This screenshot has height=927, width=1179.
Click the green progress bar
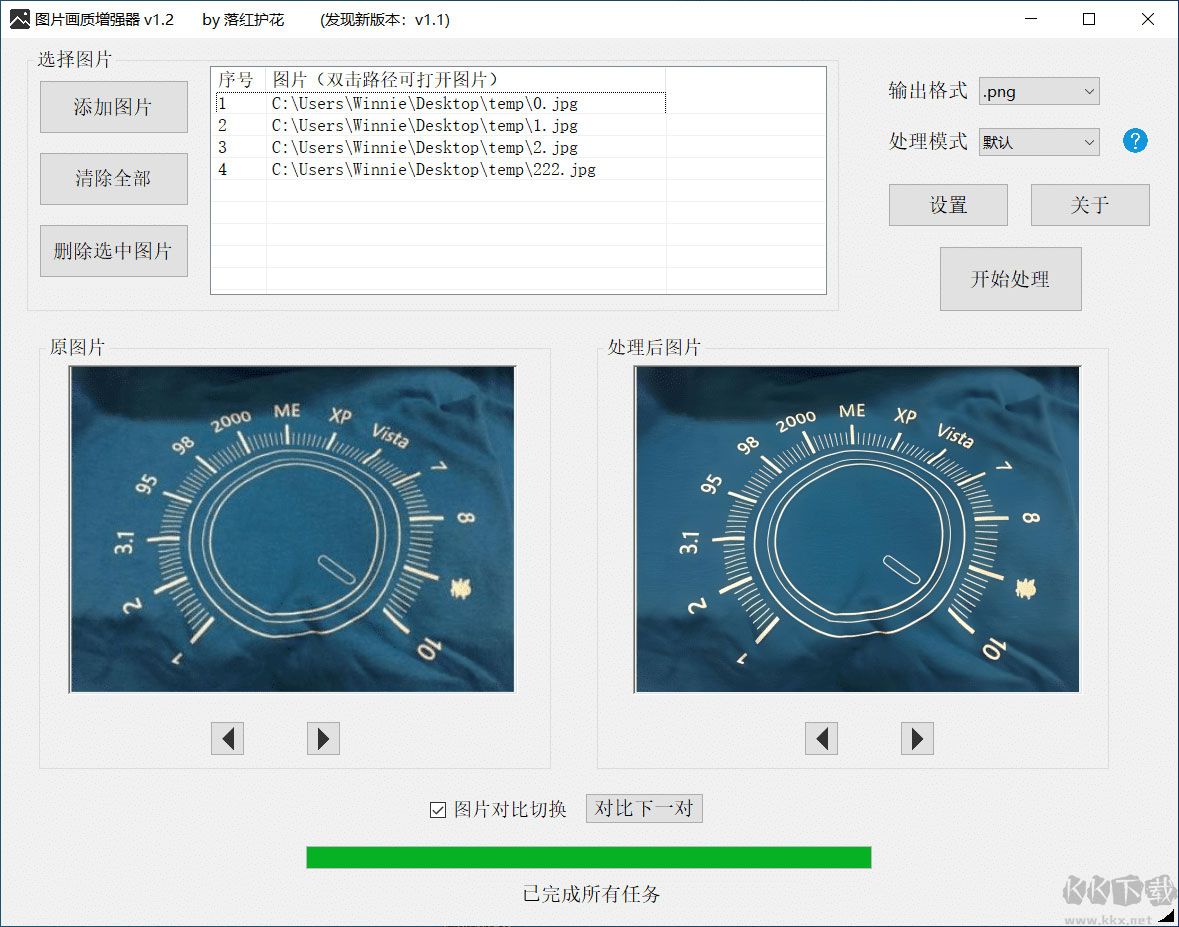tap(588, 857)
